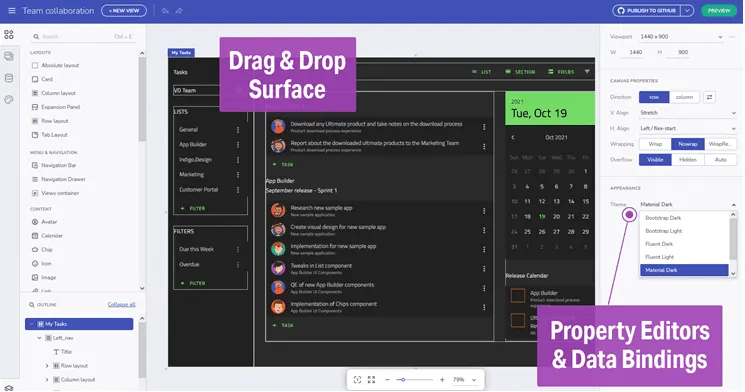The image size is (745, 392).
Task: Open the Publish to GitHub arrow dropdown
Action: [687, 10]
